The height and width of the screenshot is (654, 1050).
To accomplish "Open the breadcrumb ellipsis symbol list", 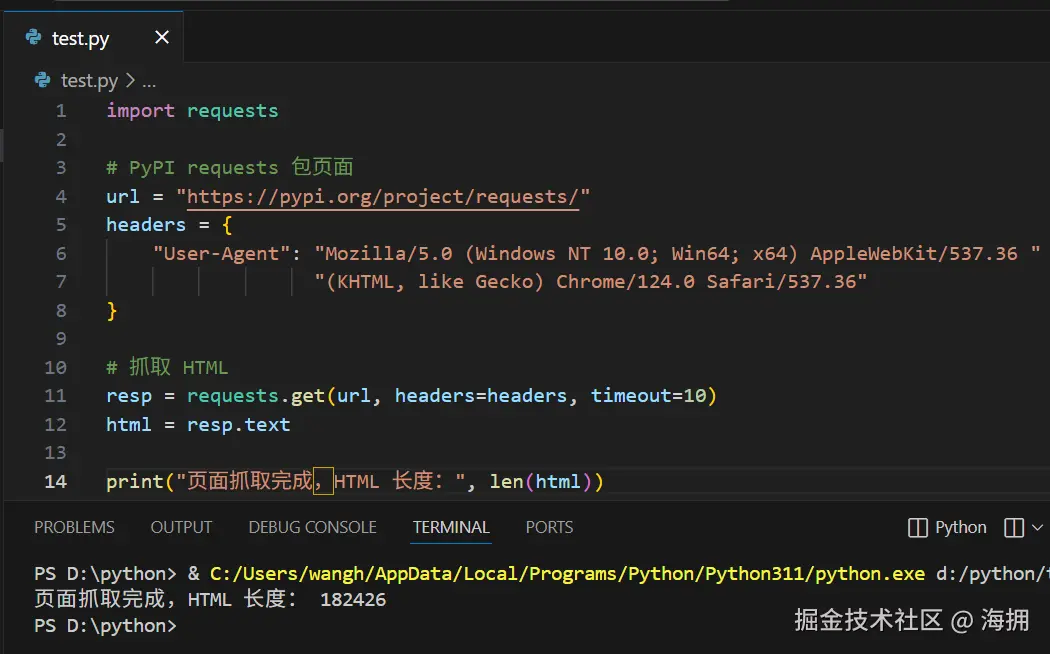I will point(149,82).
